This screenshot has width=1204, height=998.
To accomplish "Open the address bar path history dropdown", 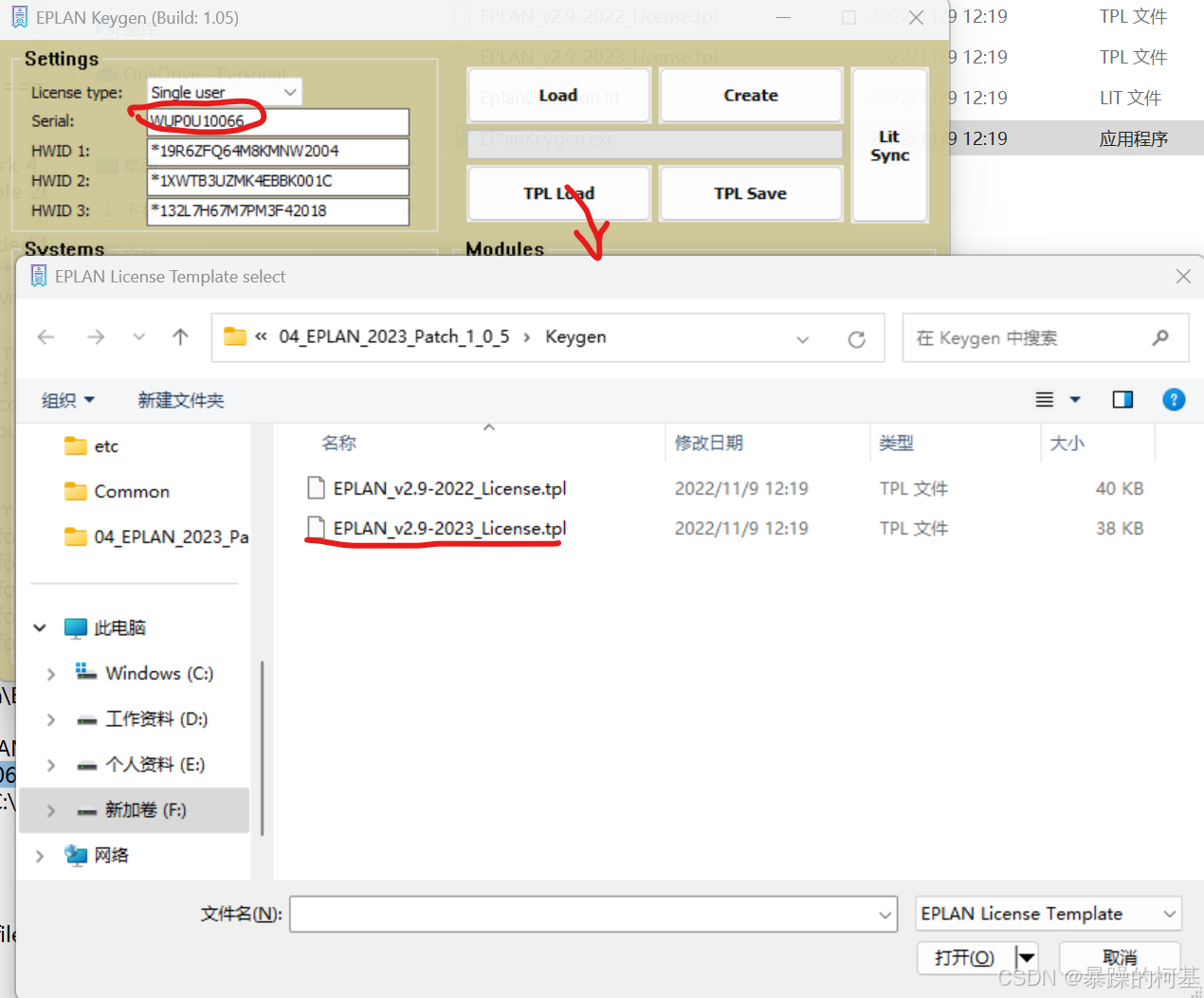I will coord(803,338).
